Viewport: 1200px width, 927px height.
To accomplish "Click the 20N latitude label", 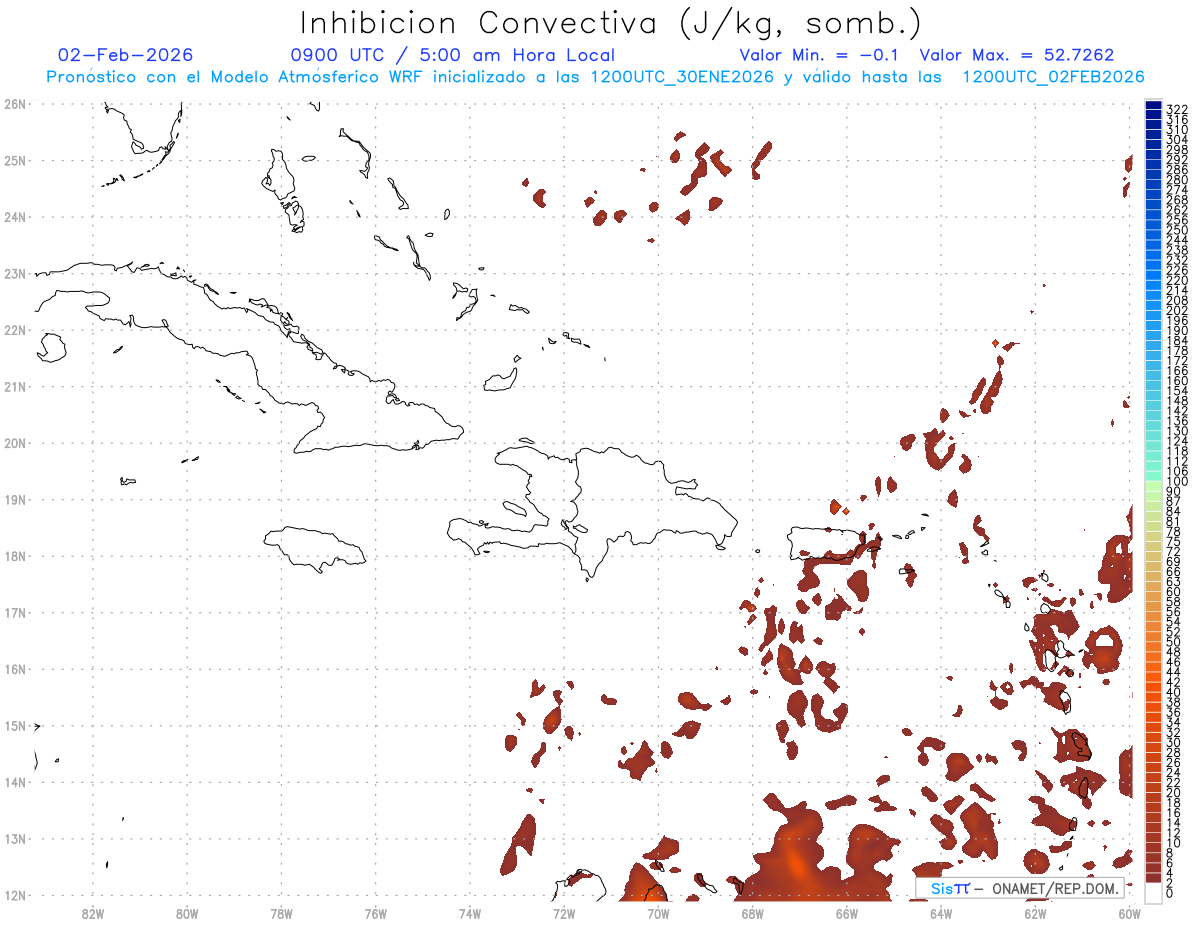I will point(16,443).
